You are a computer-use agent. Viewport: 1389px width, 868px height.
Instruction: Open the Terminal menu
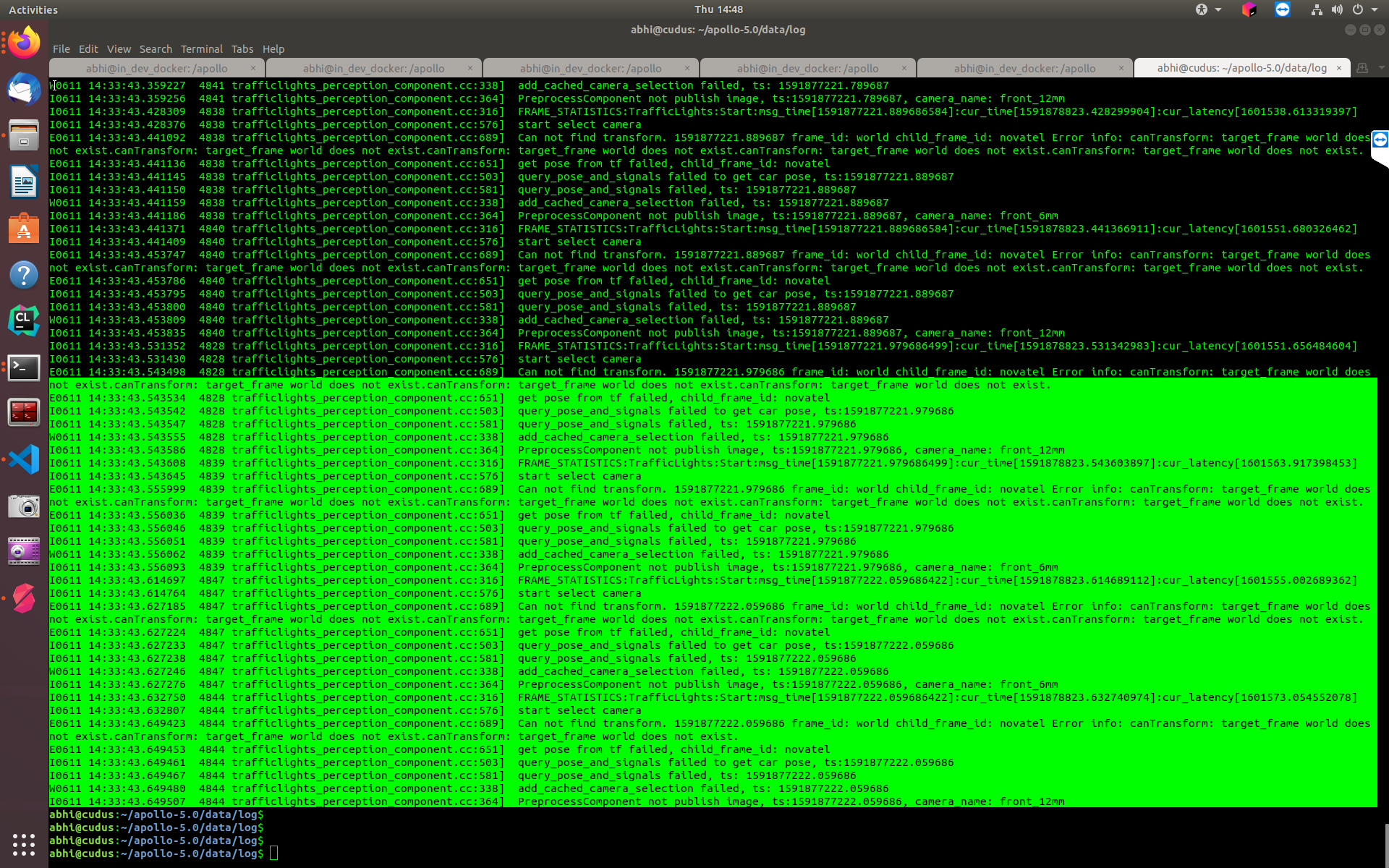pyautogui.click(x=201, y=49)
